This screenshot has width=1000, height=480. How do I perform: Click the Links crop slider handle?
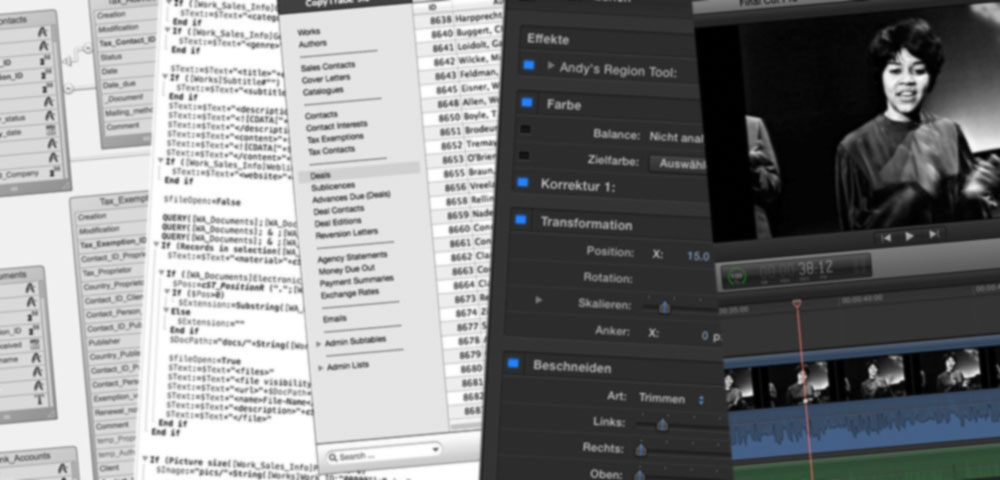coord(662,424)
